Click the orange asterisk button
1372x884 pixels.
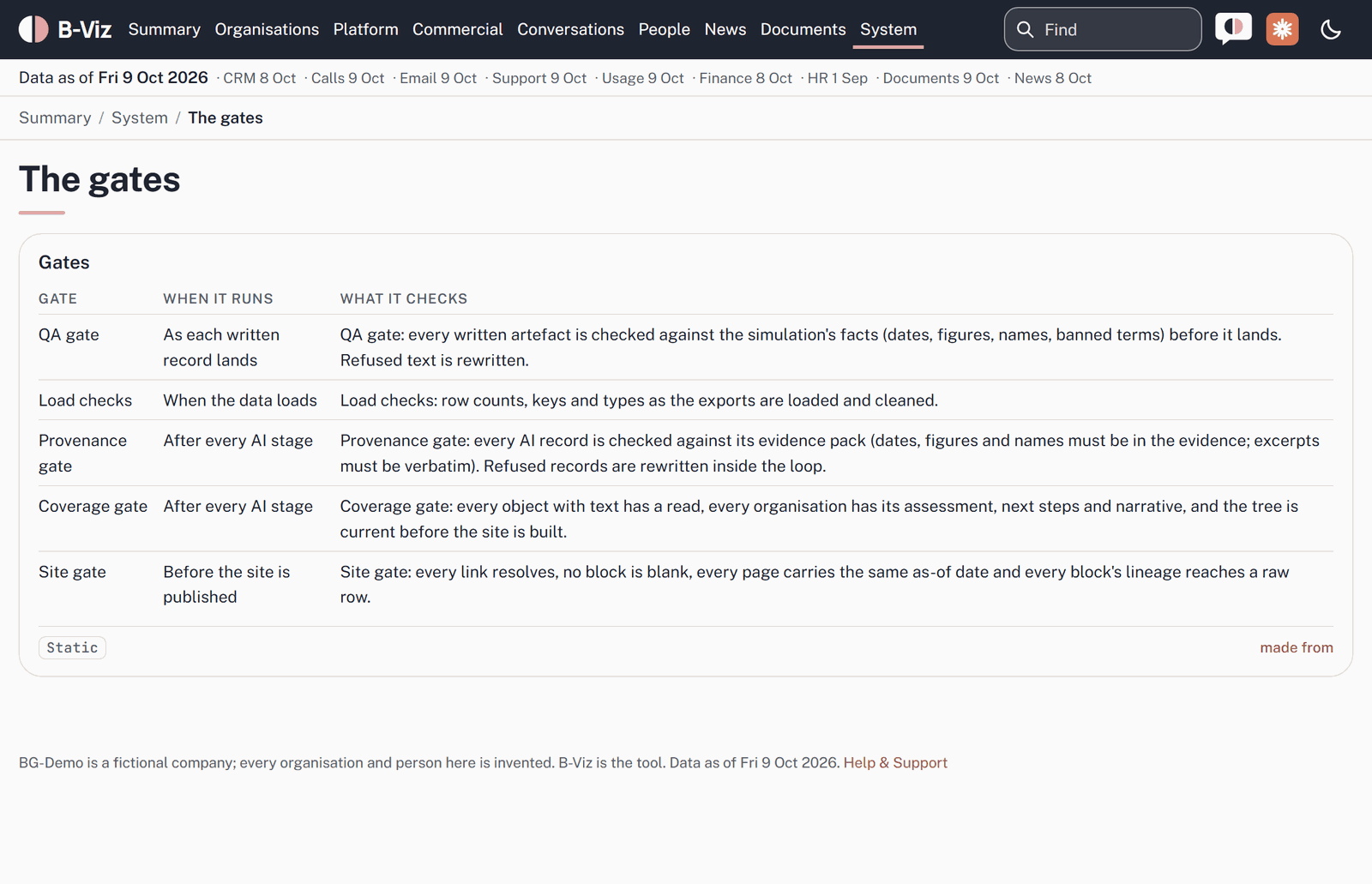(1282, 29)
